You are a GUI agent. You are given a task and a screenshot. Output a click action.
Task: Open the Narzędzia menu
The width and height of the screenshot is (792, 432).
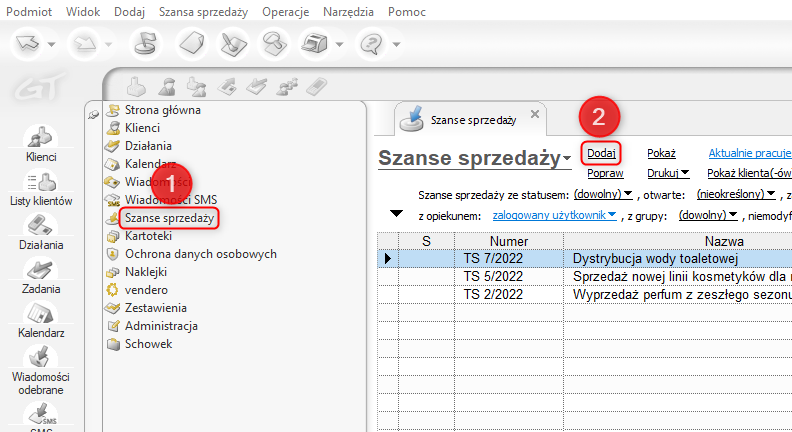(x=349, y=12)
